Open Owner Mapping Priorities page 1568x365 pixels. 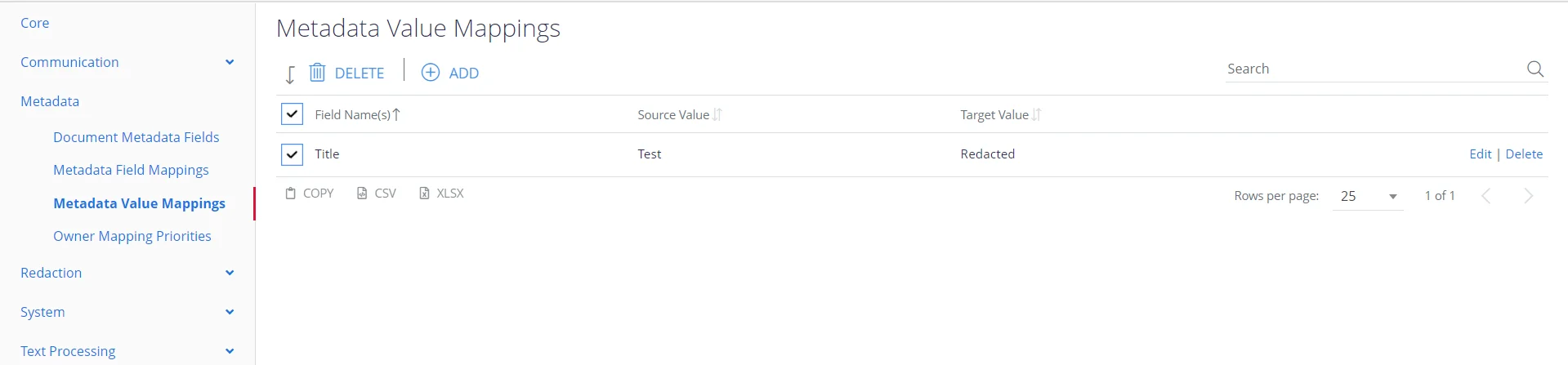pos(132,236)
